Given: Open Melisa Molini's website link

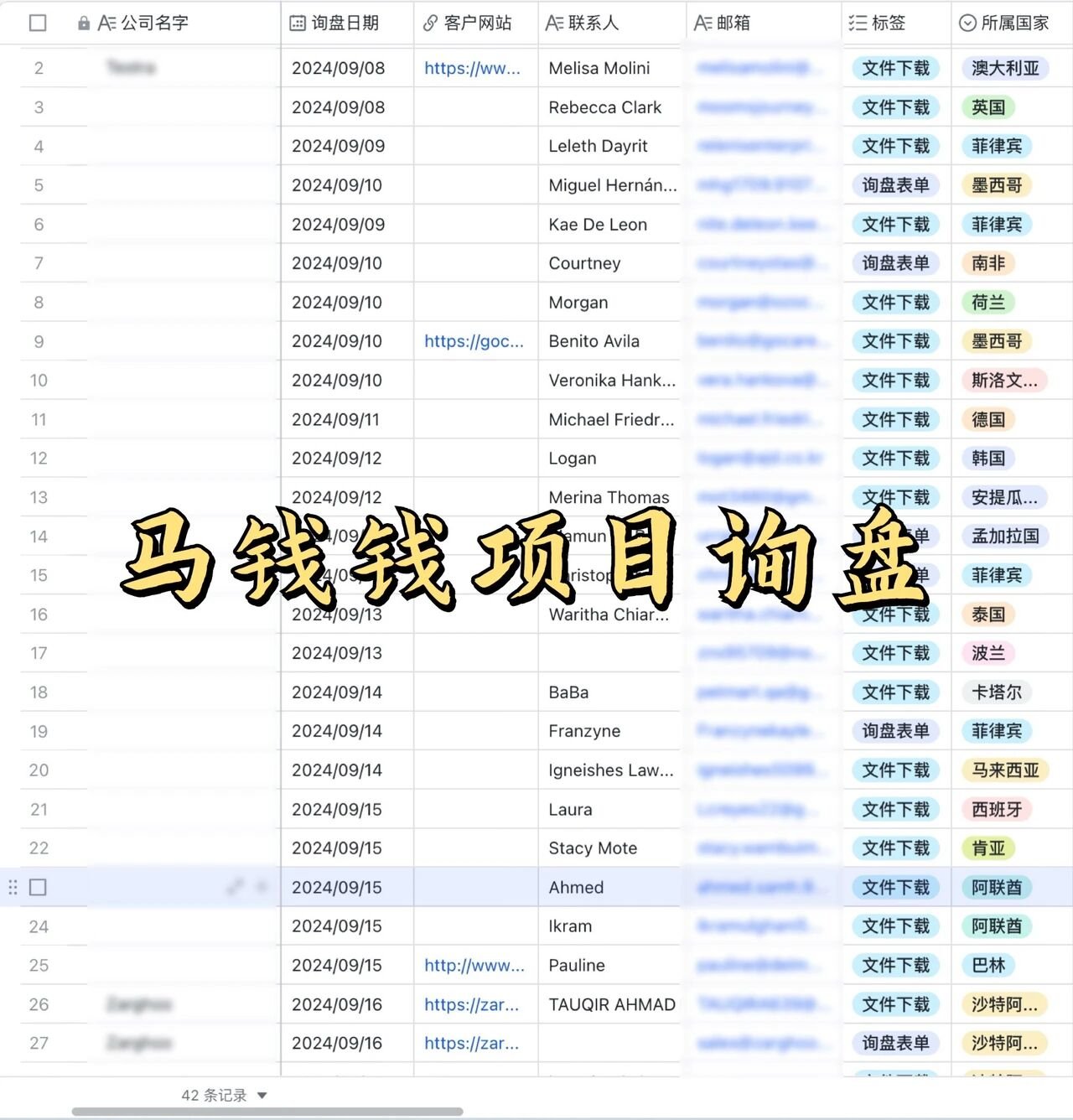Looking at the screenshot, I should [x=472, y=69].
